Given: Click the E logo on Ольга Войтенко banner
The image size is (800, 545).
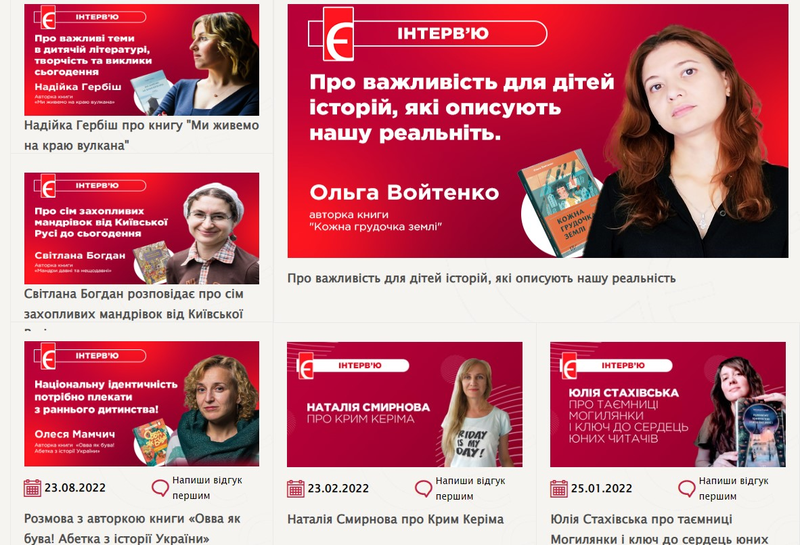Looking at the screenshot, I should click(338, 34).
